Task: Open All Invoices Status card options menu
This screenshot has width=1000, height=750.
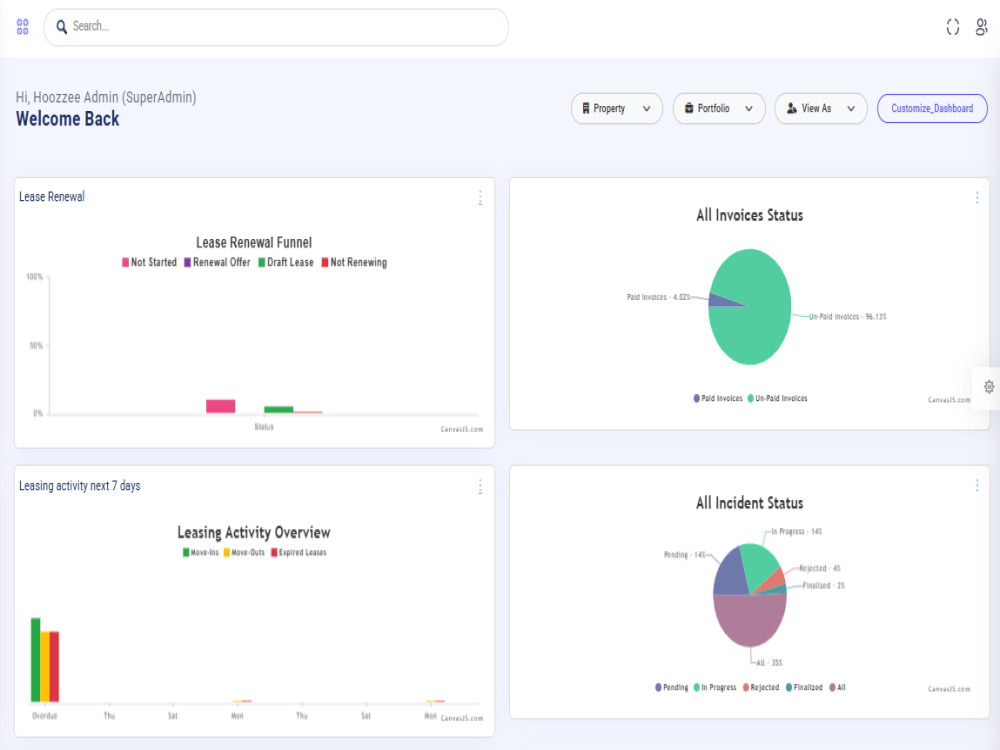Action: click(977, 198)
